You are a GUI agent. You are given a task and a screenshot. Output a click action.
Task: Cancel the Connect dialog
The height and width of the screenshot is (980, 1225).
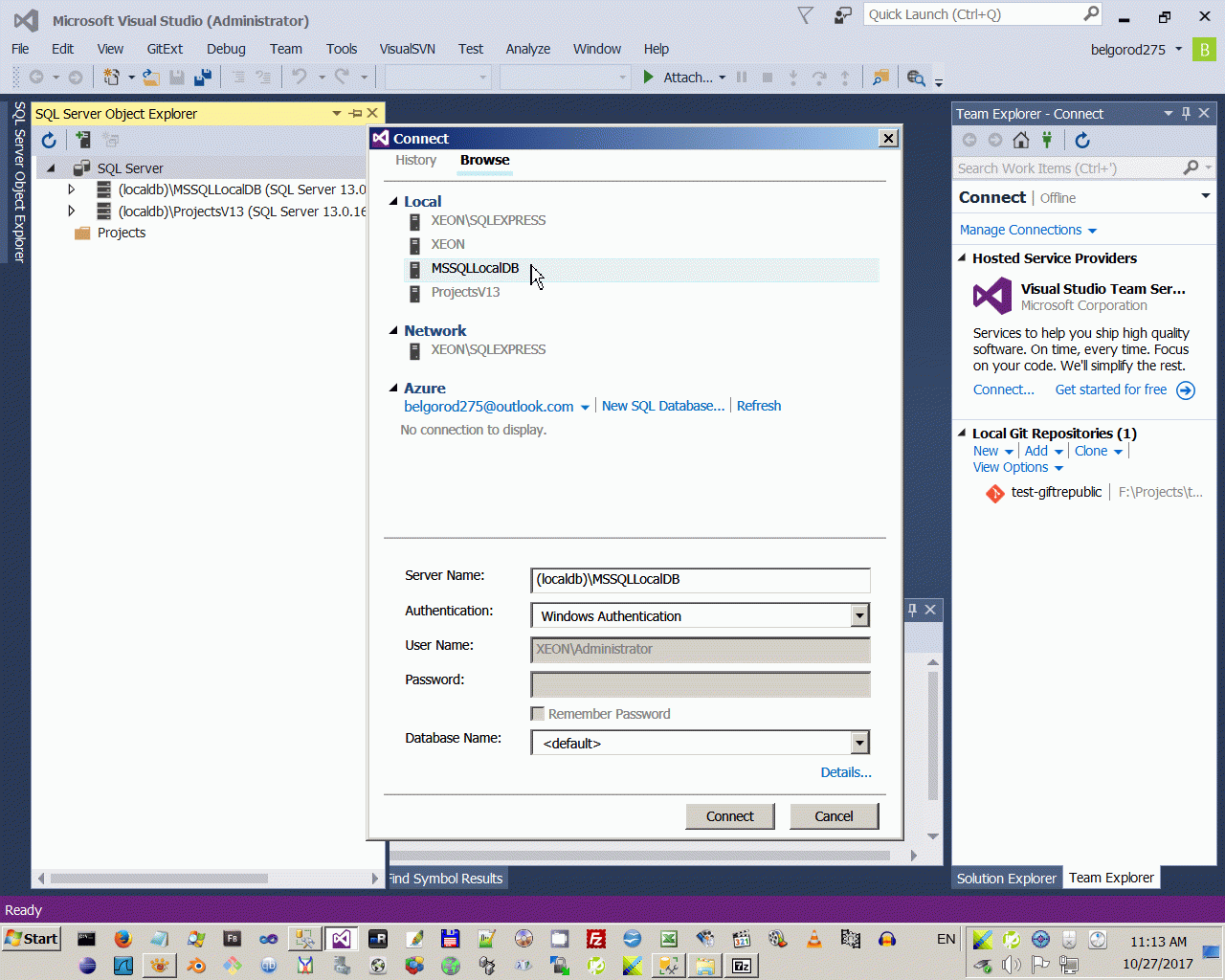pyautogui.click(x=834, y=816)
